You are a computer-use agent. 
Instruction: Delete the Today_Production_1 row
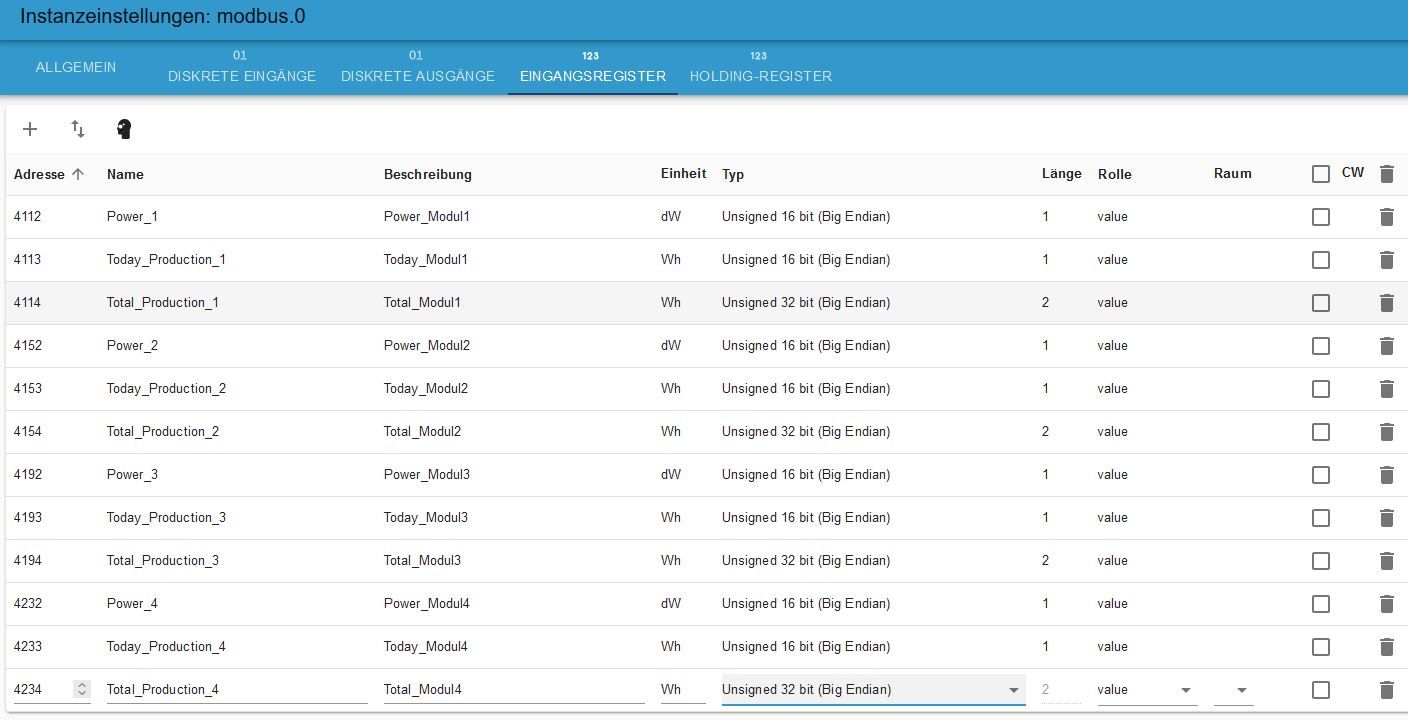click(1386, 260)
